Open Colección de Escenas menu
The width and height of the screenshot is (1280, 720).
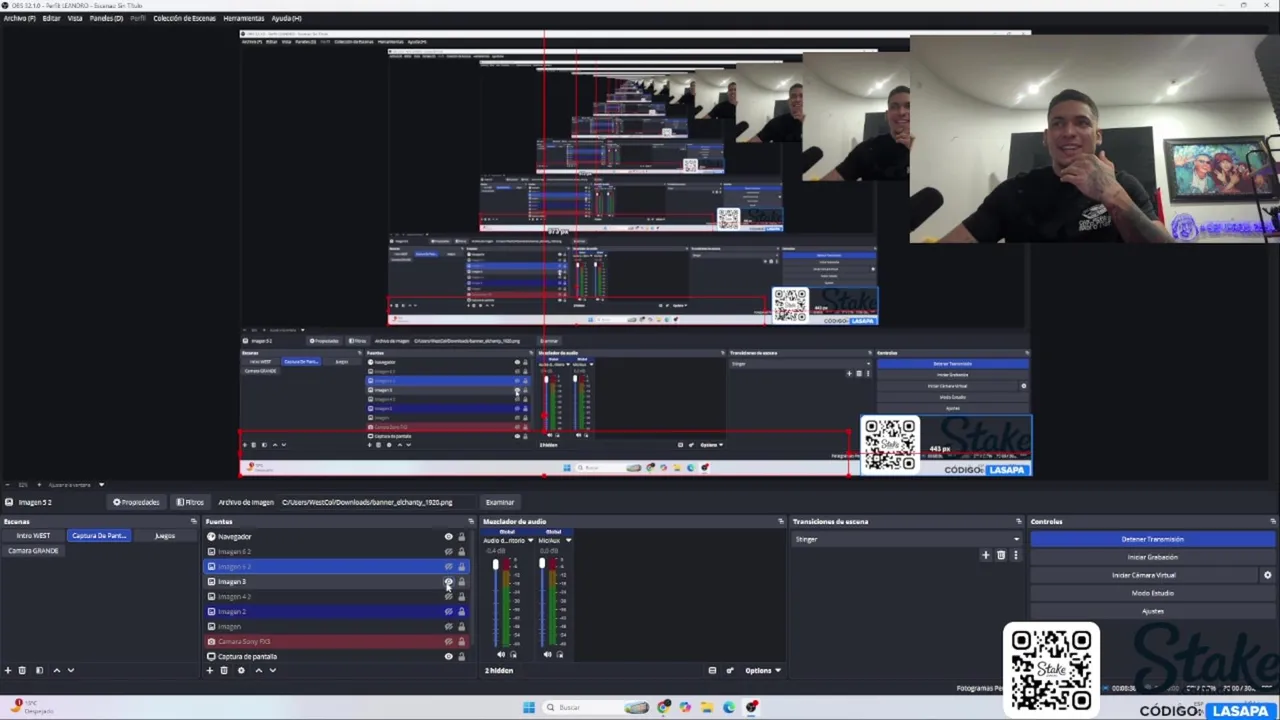tap(184, 18)
